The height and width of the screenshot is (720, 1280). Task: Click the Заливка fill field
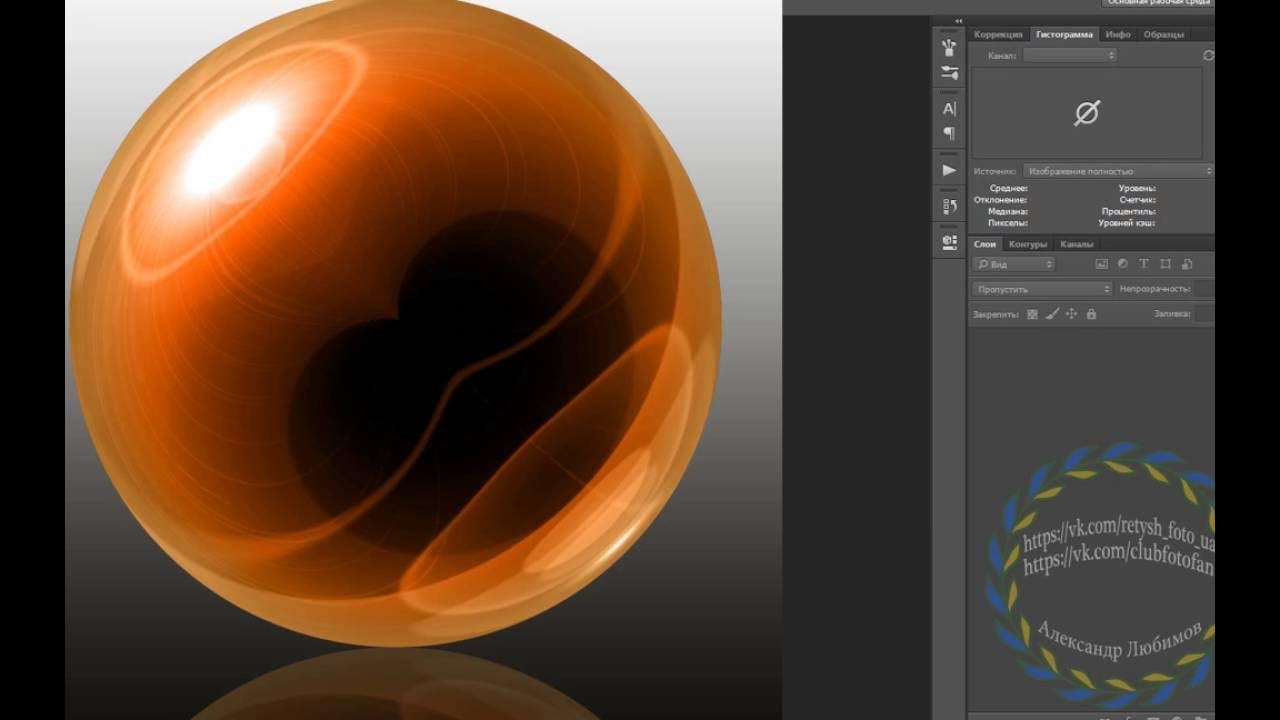point(1204,314)
